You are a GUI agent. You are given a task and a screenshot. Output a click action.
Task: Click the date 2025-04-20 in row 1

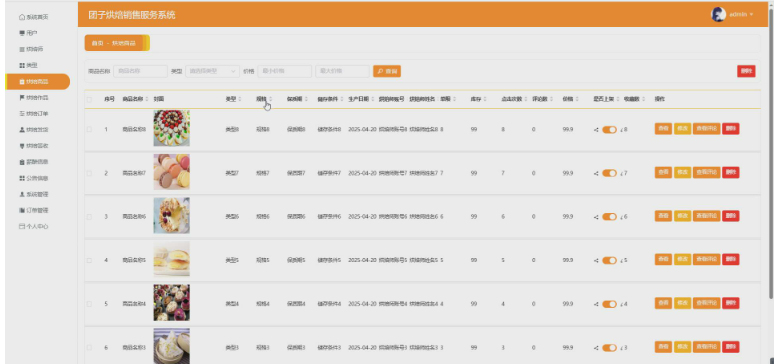(362, 129)
